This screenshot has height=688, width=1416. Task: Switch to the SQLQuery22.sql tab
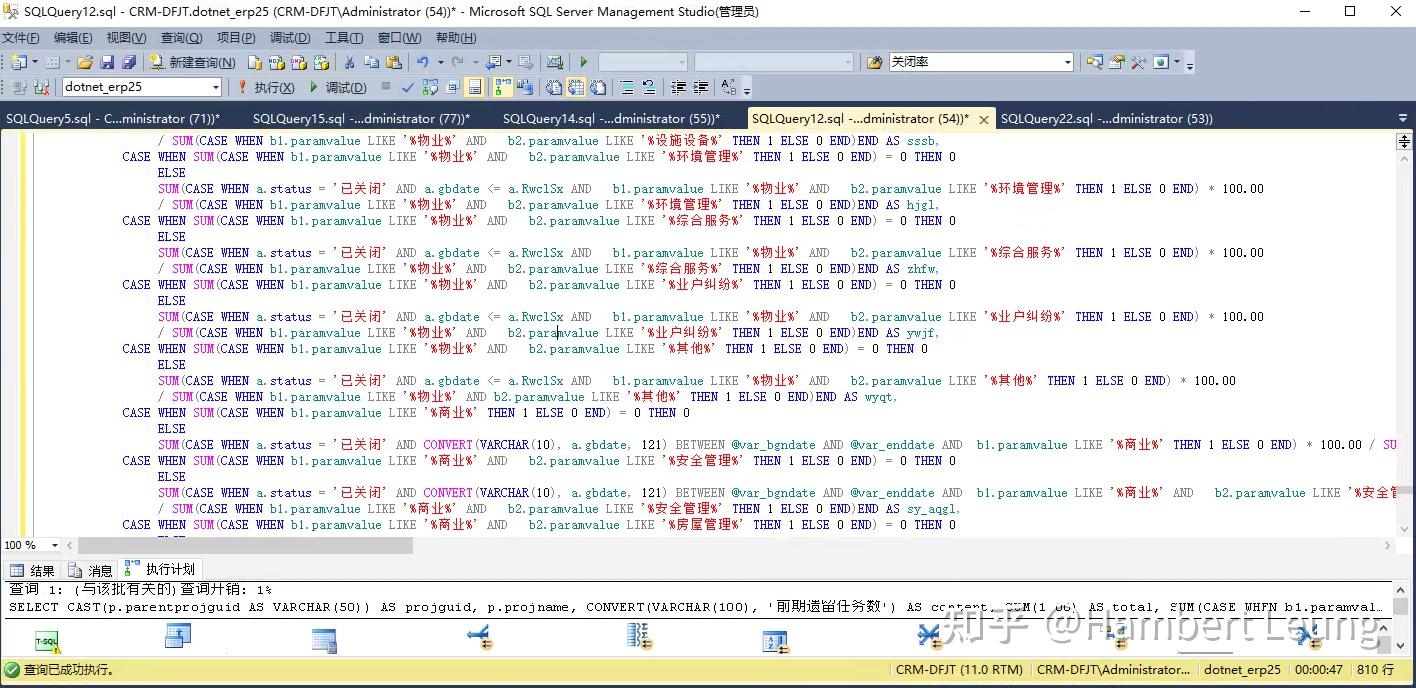[x=1107, y=118]
